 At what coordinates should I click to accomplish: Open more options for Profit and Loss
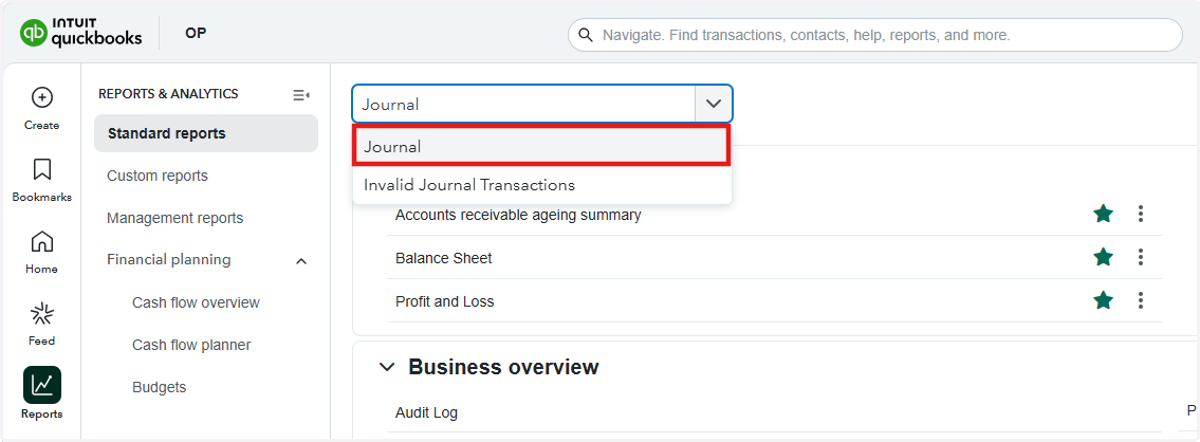tap(1140, 300)
